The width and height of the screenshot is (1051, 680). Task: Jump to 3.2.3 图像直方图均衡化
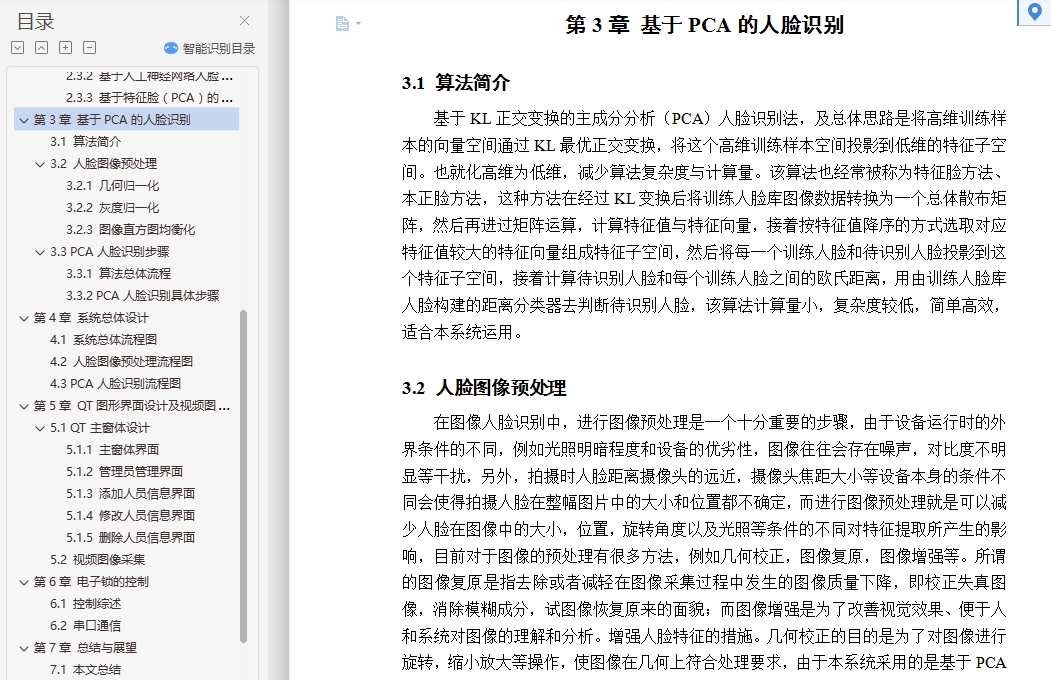[x=131, y=230]
